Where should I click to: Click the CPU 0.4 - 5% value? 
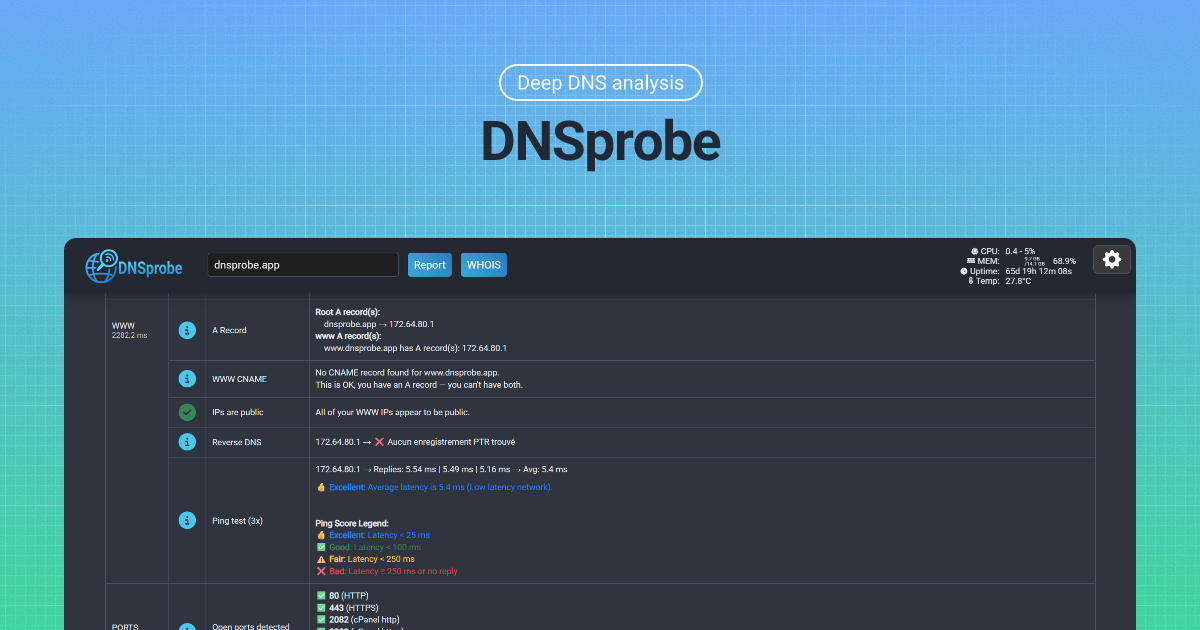(x=1020, y=251)
